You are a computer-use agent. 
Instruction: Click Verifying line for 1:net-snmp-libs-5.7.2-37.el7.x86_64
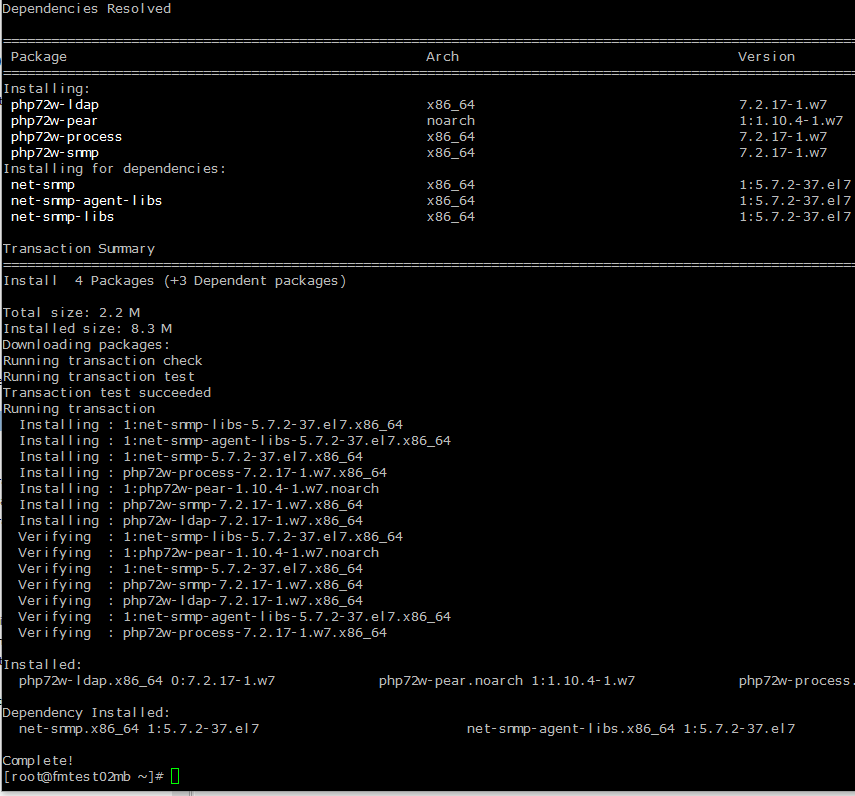click(210, 536)
